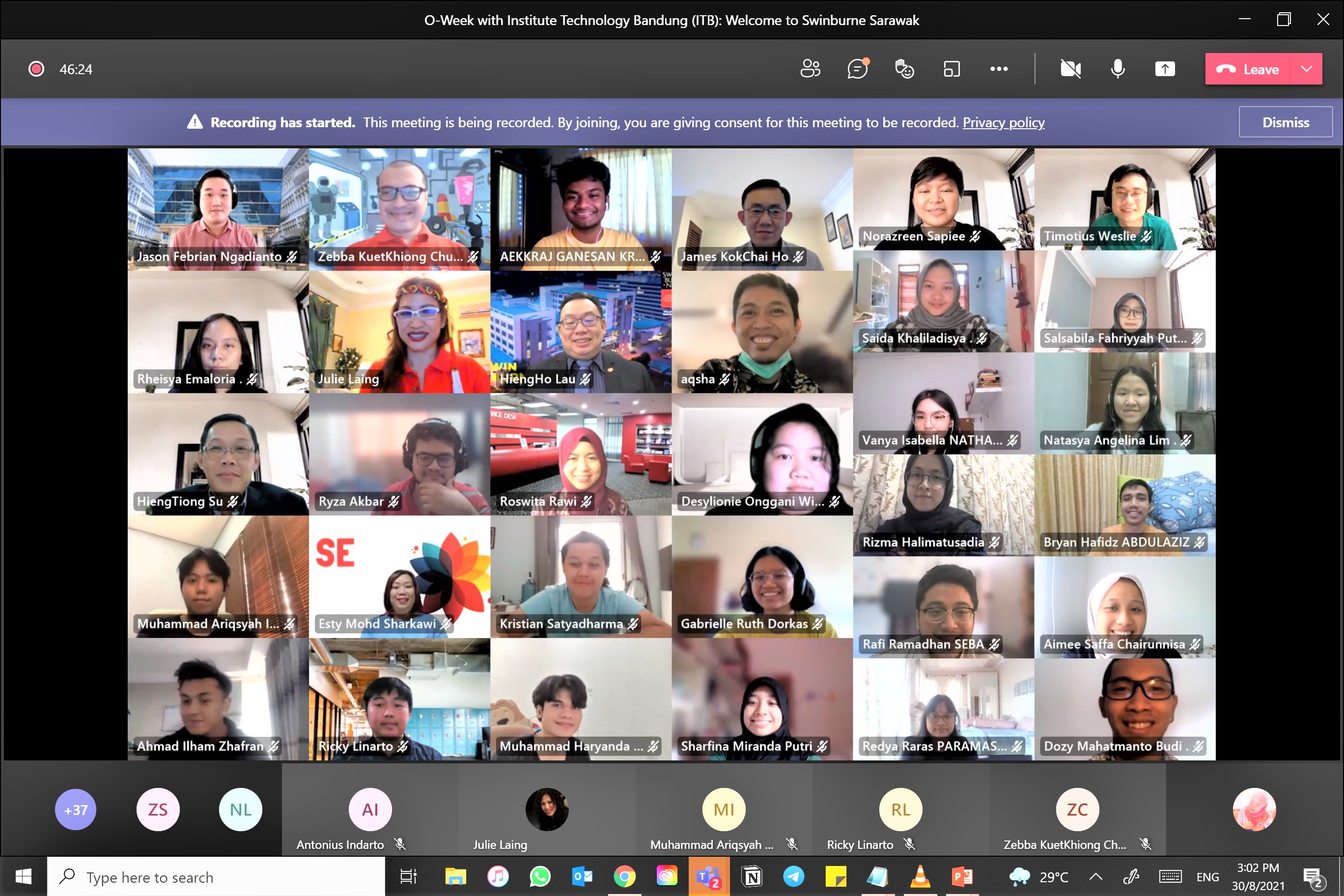
Task: Open raise hand reactions icon
Action: click(x=904, y=69)
